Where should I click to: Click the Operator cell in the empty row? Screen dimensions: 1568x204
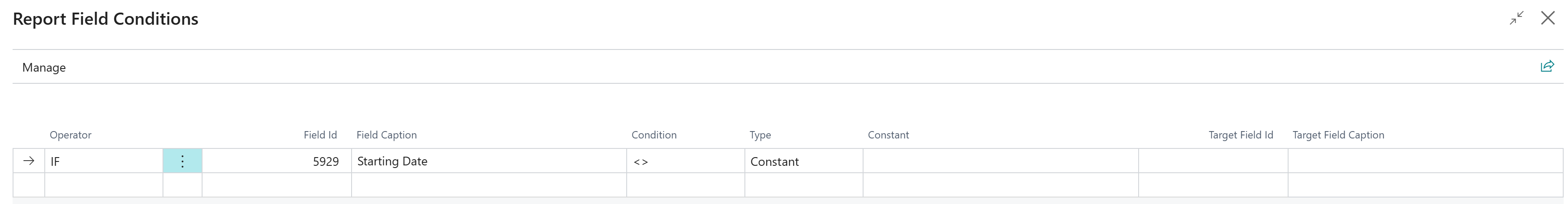coord(103,184)
